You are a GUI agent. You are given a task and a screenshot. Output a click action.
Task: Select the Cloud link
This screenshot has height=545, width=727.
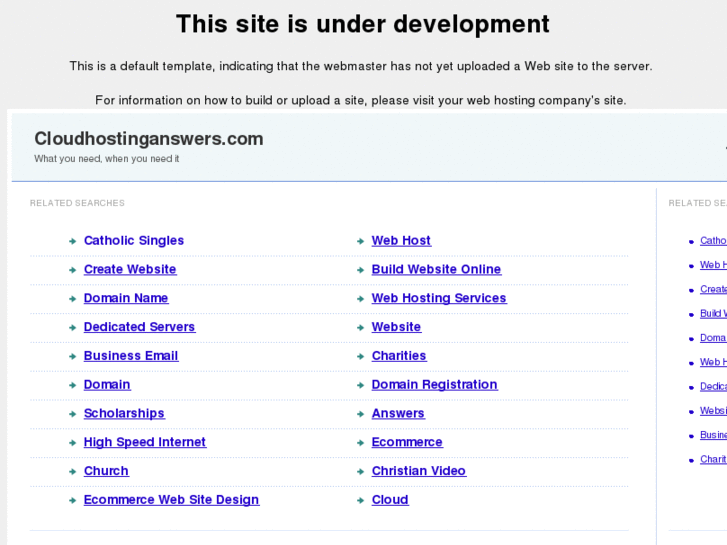[390, 500]
